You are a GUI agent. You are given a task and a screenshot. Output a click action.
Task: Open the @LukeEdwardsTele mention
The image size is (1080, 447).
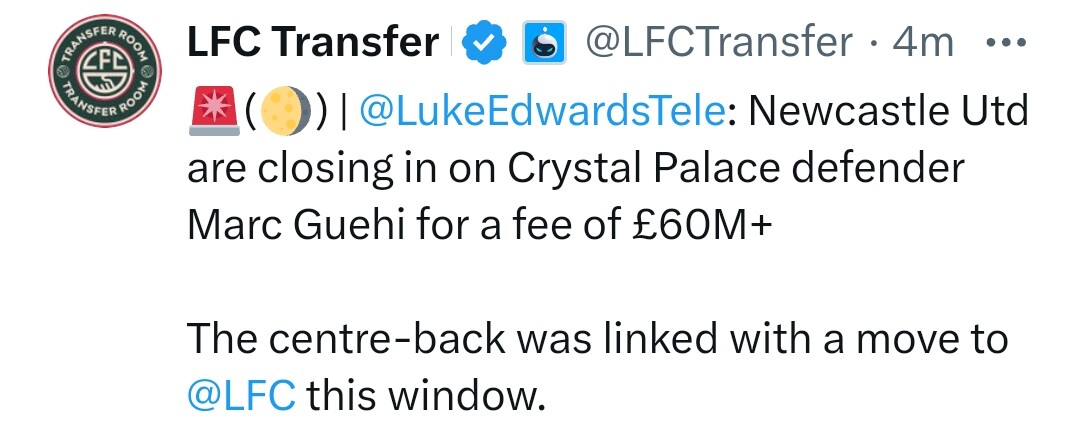coord(541,113)
